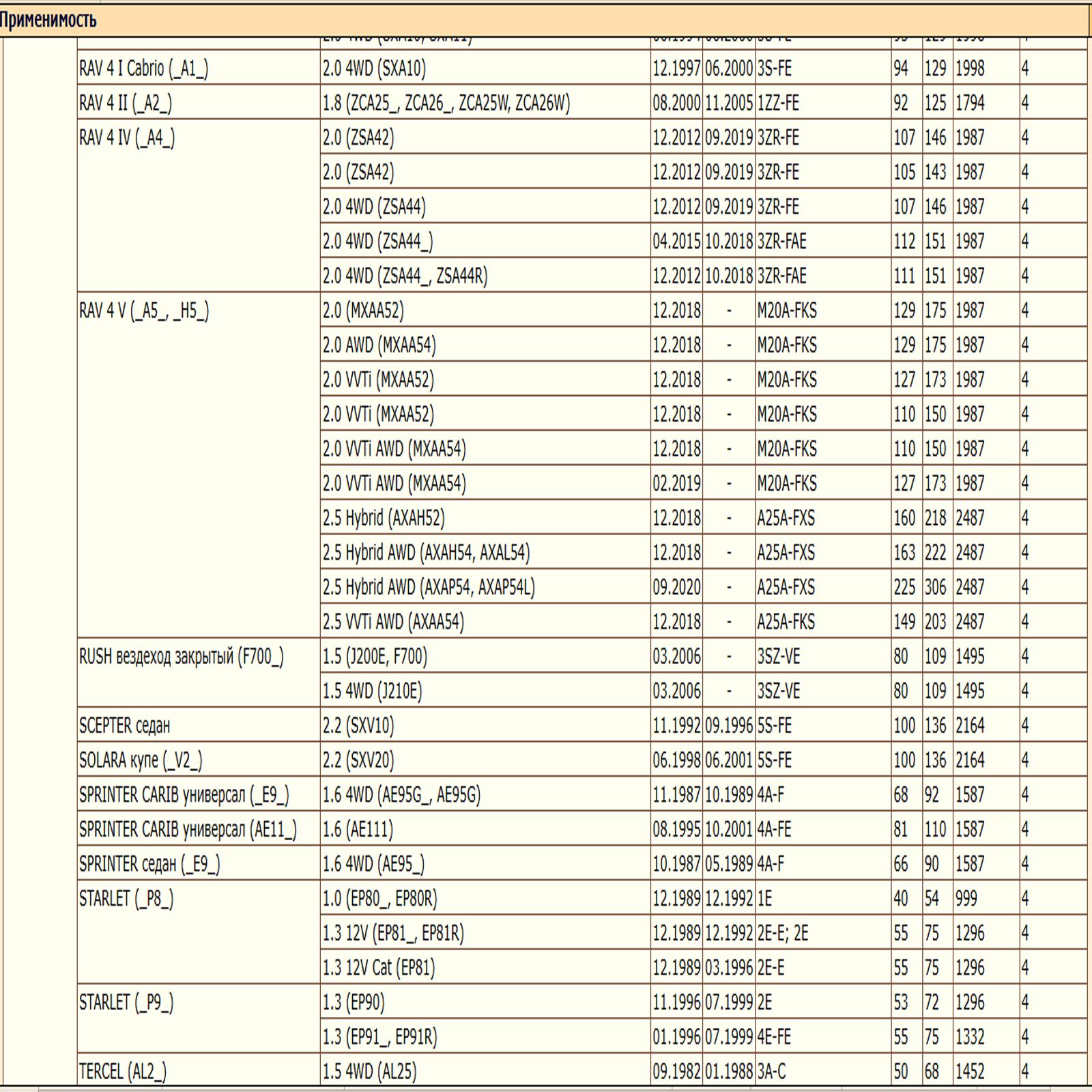Click the STARLET (_P9_) model cell
Viewport: 1092px width, 1092px height.
click(x=126, y=1003)
